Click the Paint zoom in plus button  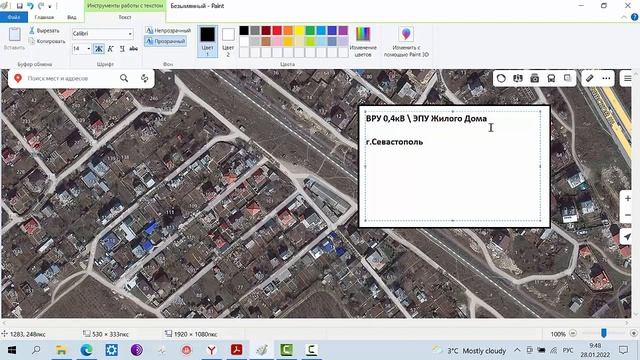click(634, 333)
